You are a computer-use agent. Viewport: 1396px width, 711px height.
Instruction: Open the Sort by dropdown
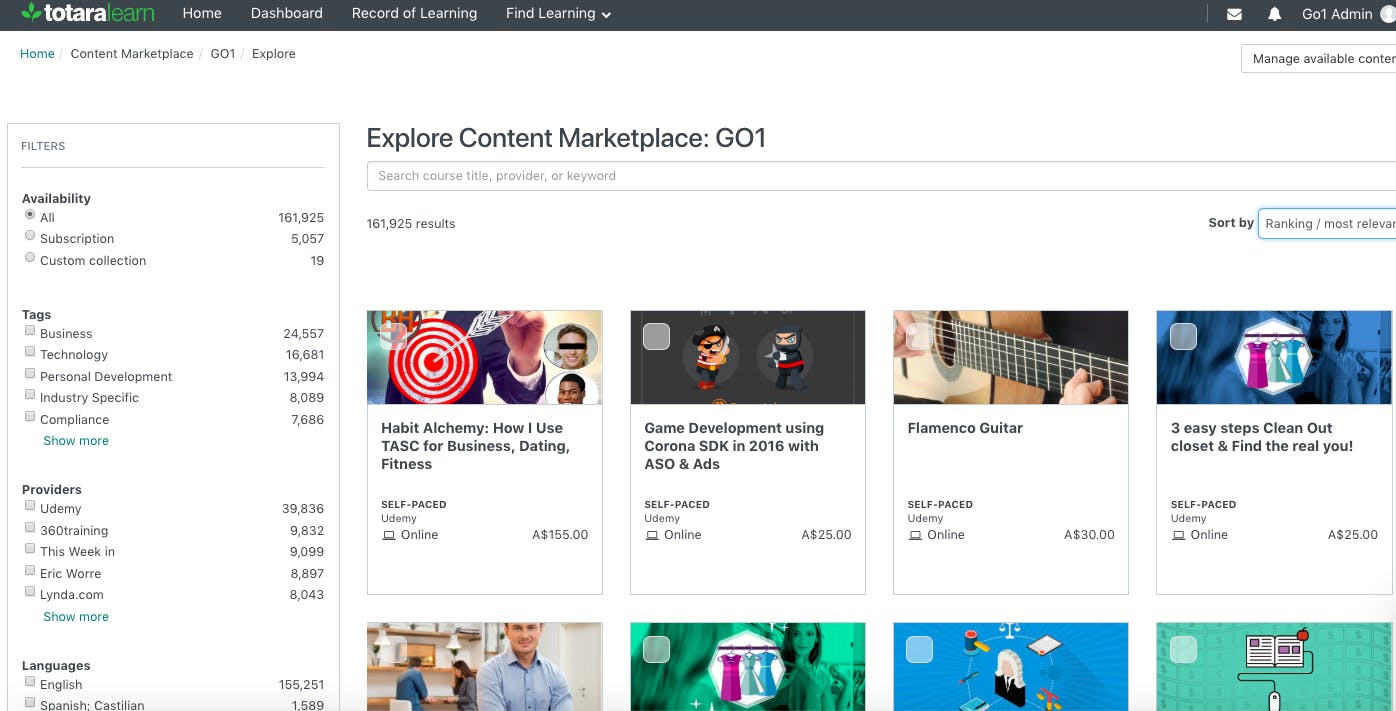coord(1327,223)
